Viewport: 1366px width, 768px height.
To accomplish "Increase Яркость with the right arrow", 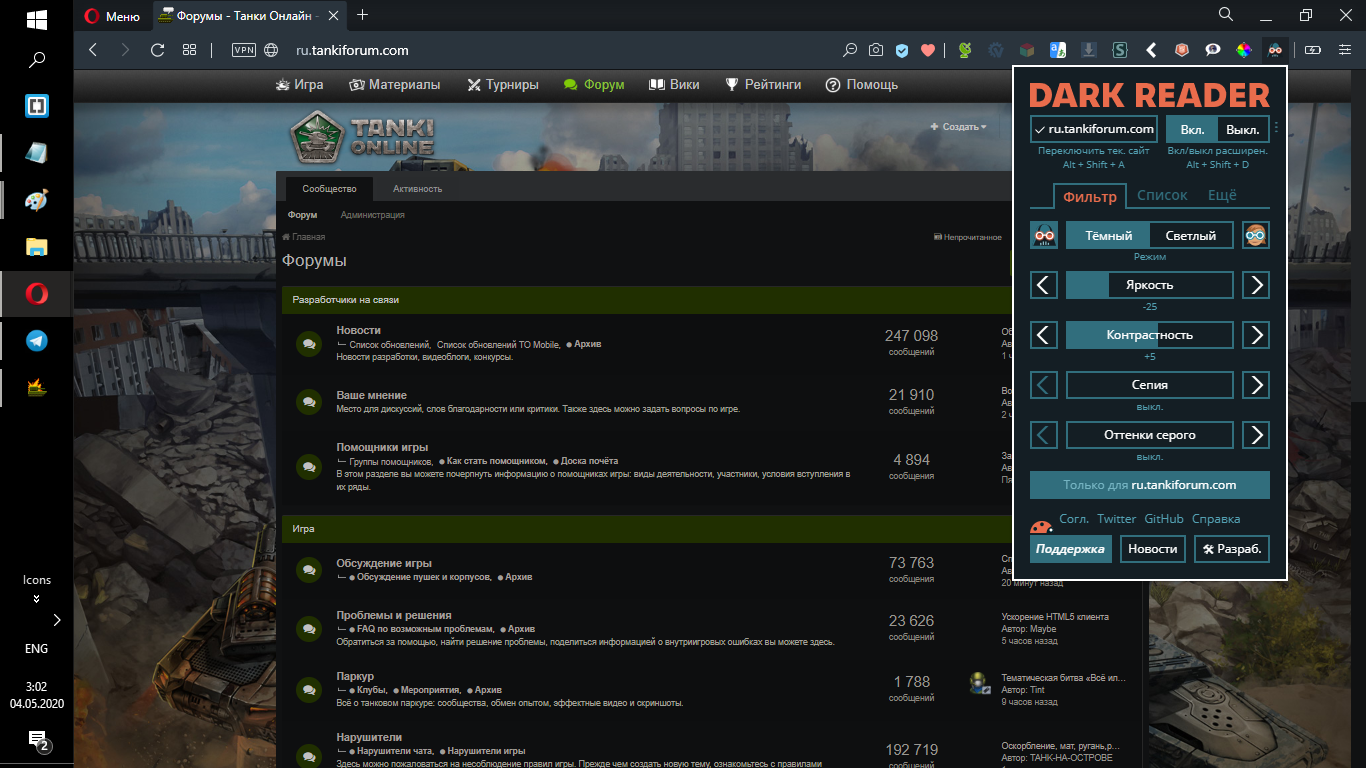I will point(1256,285).
